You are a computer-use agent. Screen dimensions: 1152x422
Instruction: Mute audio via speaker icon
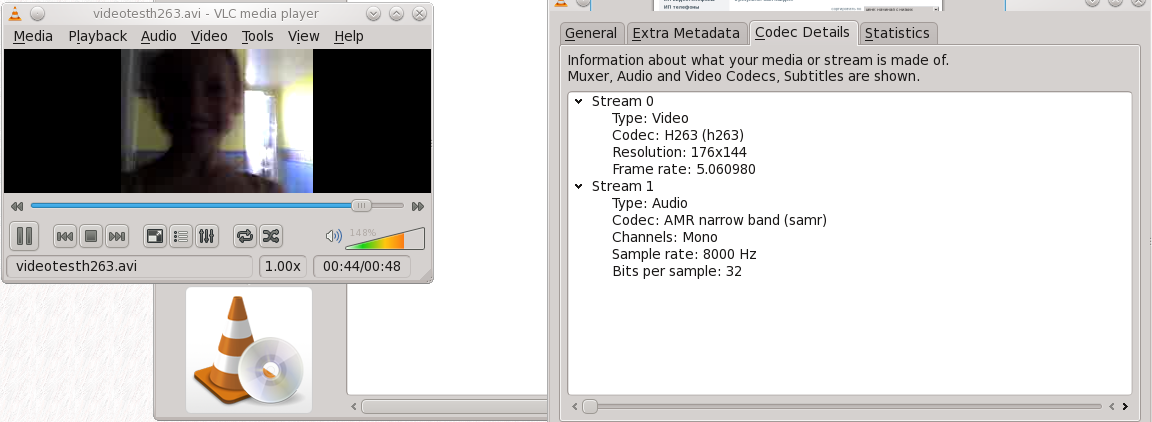tap(333, 237)
